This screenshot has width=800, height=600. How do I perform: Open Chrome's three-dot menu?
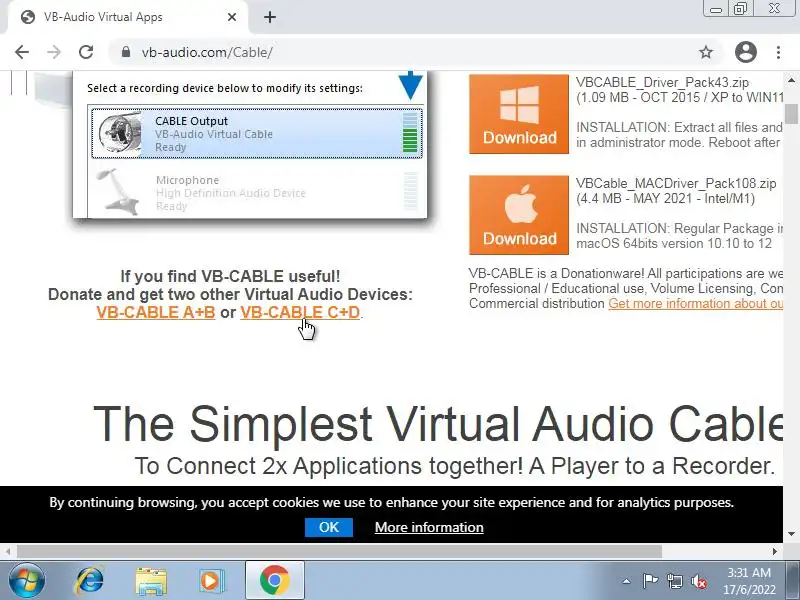(x=778, y=52)
